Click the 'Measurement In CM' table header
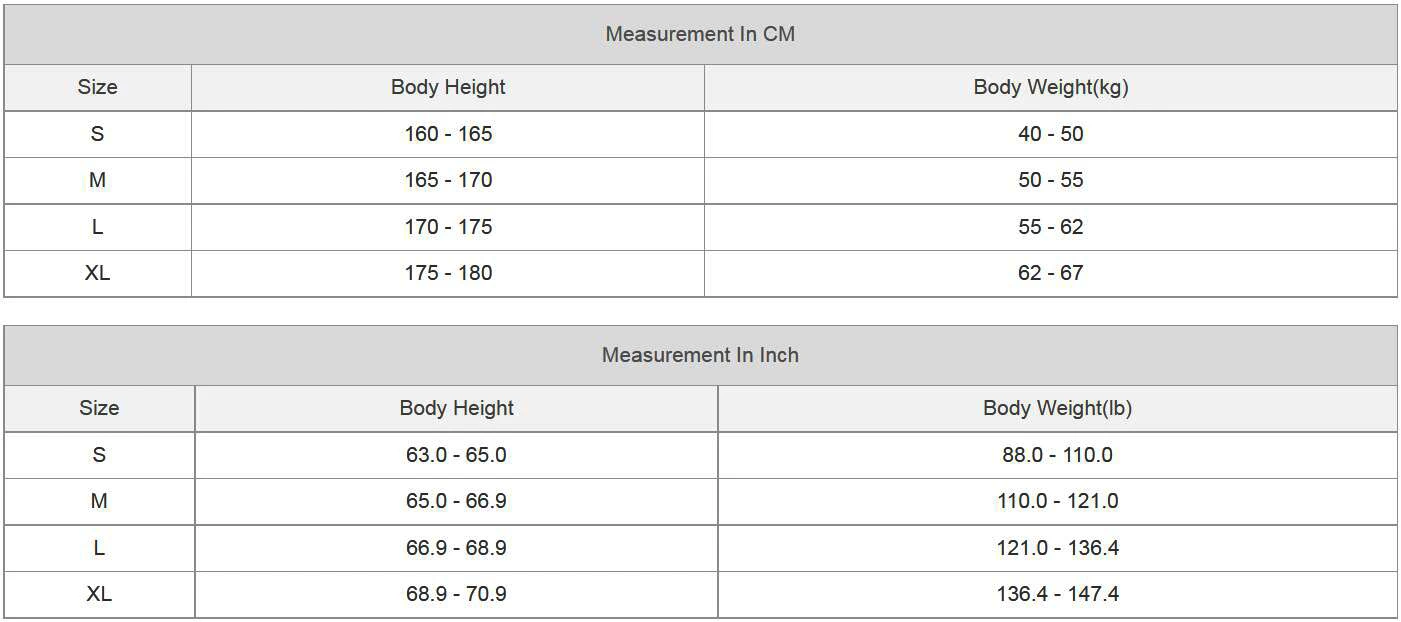This screenshot has width=1401, height=622. (x=700, y=34)
